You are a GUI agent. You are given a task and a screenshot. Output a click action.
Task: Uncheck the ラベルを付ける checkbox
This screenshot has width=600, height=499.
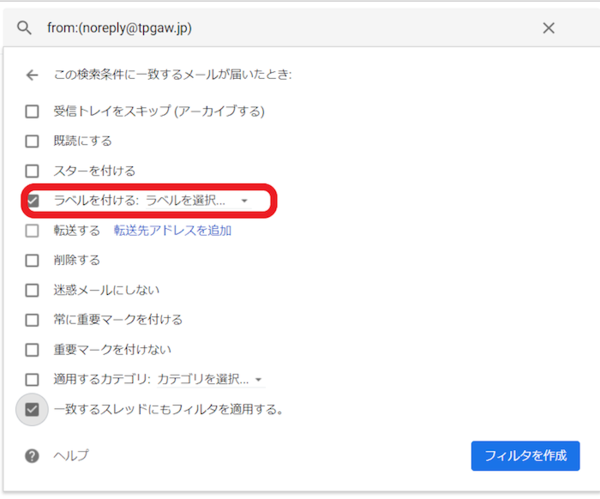click(33, 201)
